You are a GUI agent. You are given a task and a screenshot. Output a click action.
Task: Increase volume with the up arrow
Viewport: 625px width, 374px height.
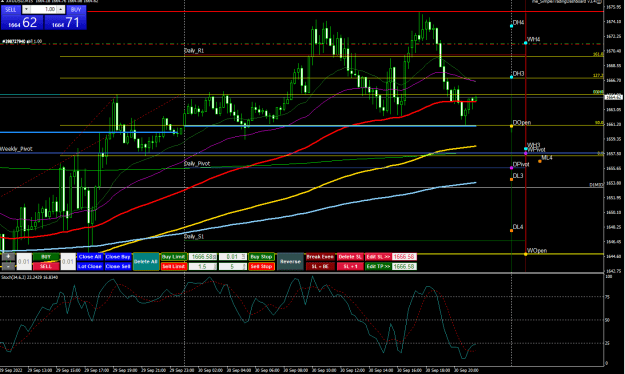(x=61, y=9)
